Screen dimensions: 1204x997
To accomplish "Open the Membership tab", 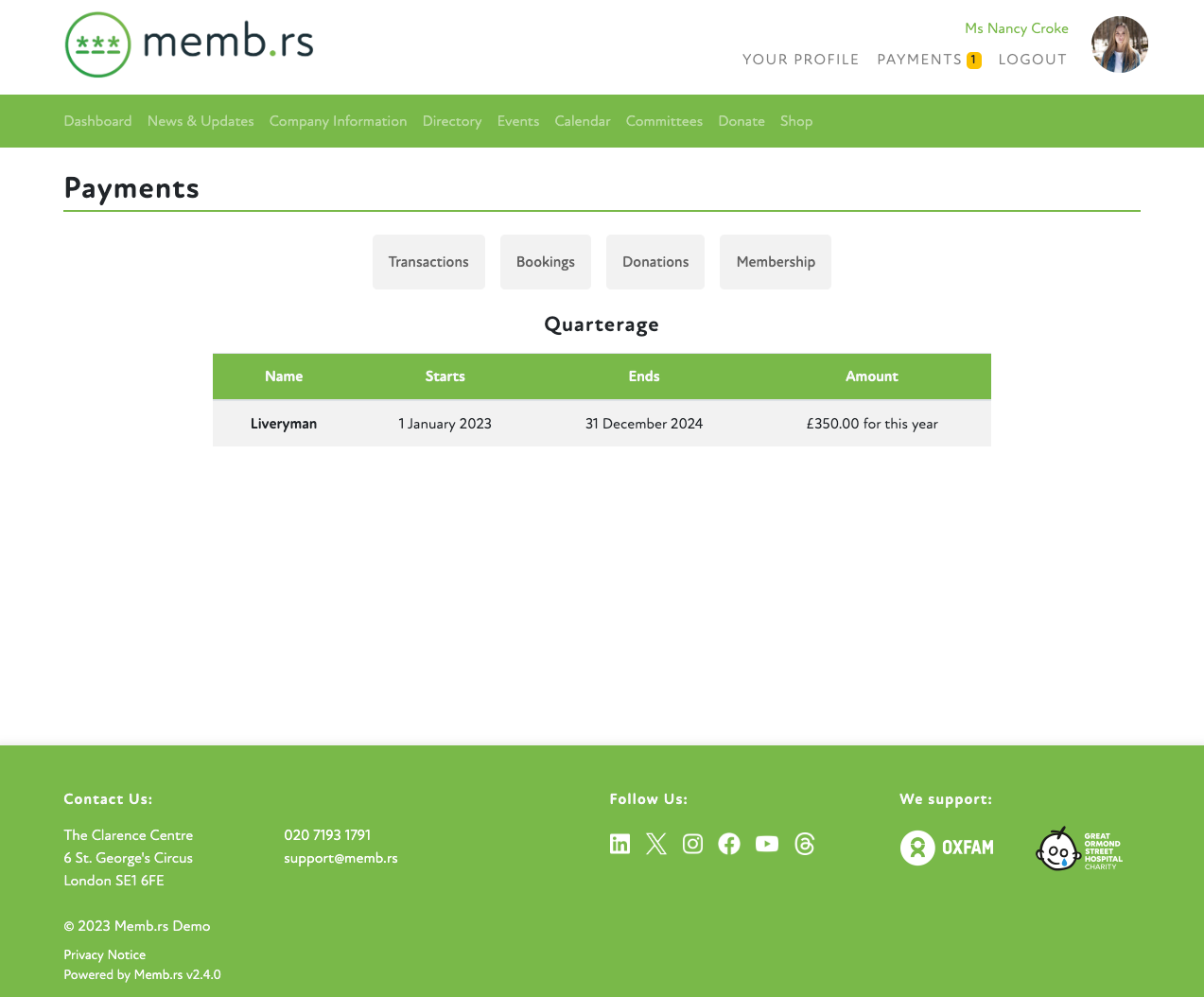I will (x=775, y=262).
